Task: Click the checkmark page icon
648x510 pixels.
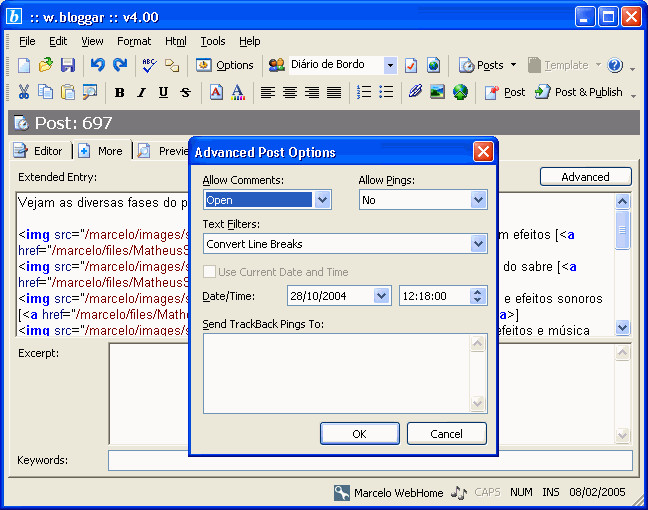Action: coord(411,65)
